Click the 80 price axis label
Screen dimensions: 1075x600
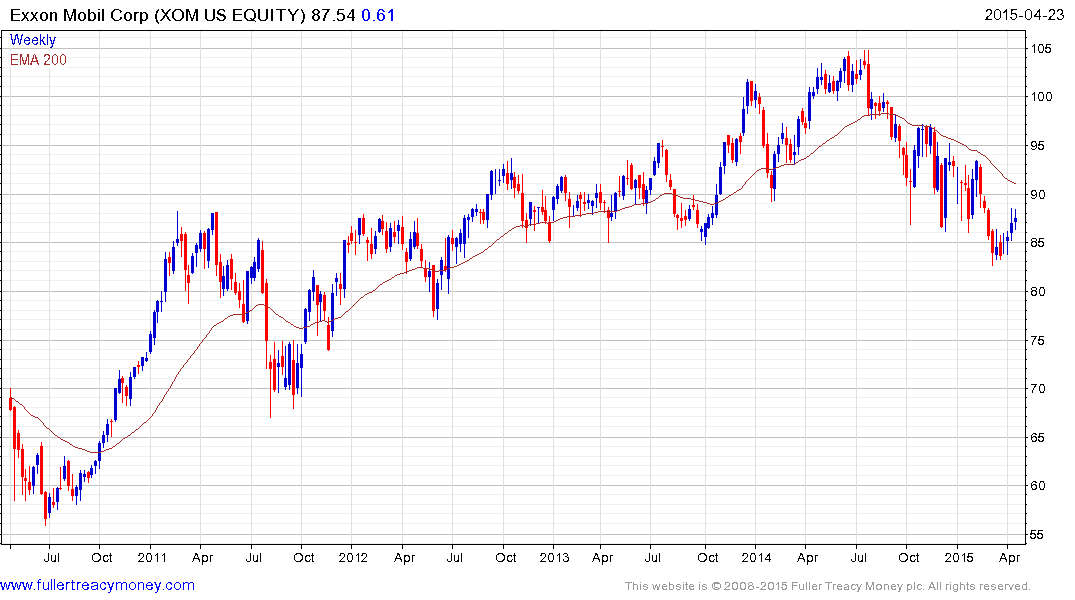point(1038,291)
